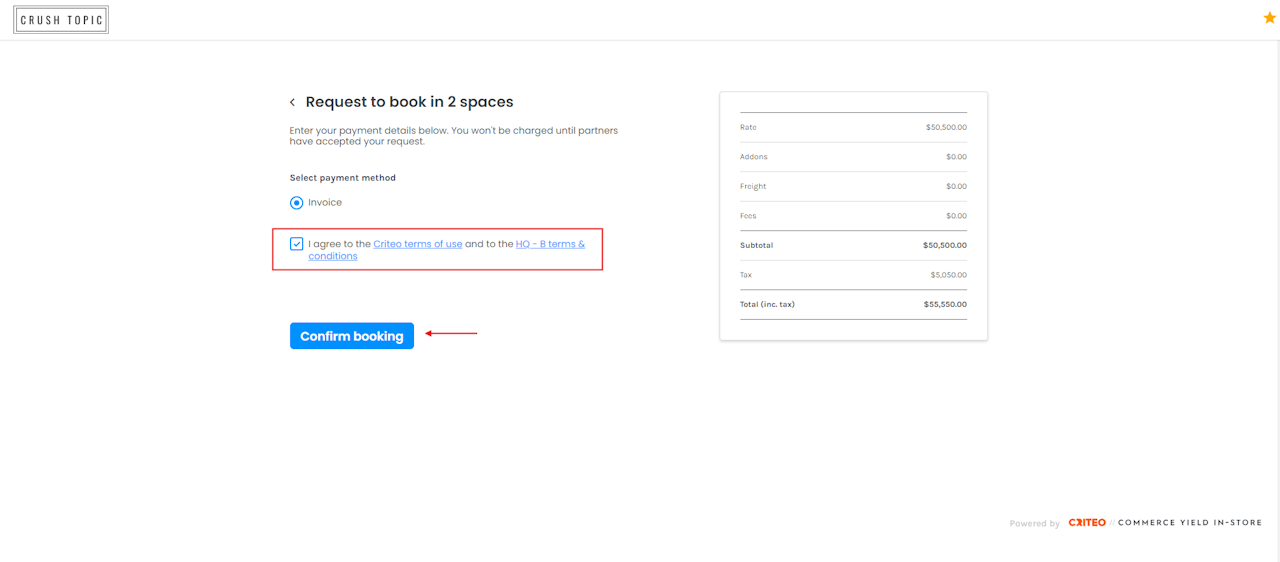This screenshot has height=562, width=1280.
Task: Click the Criteo logo in the footer
Action: pos(1087,523)
